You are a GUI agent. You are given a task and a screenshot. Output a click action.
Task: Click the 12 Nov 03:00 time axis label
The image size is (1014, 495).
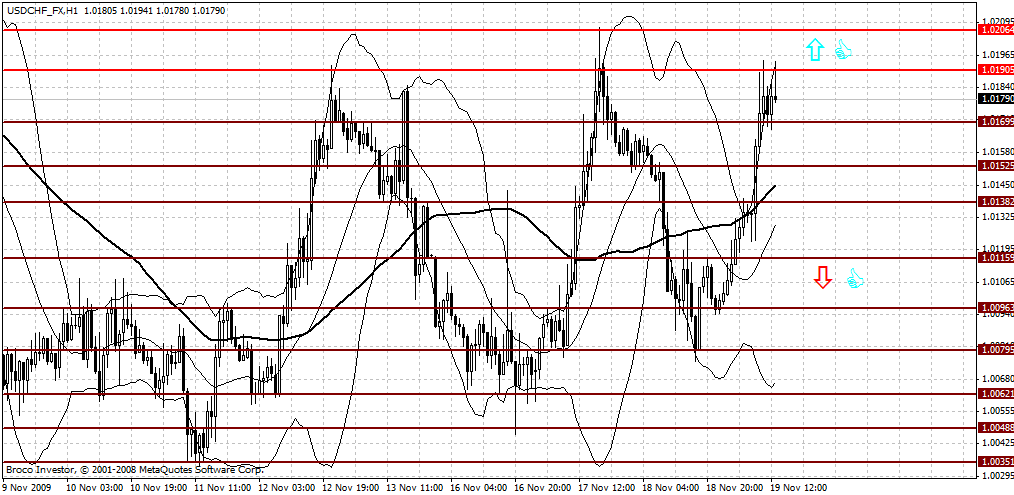(x=286, y=487)
